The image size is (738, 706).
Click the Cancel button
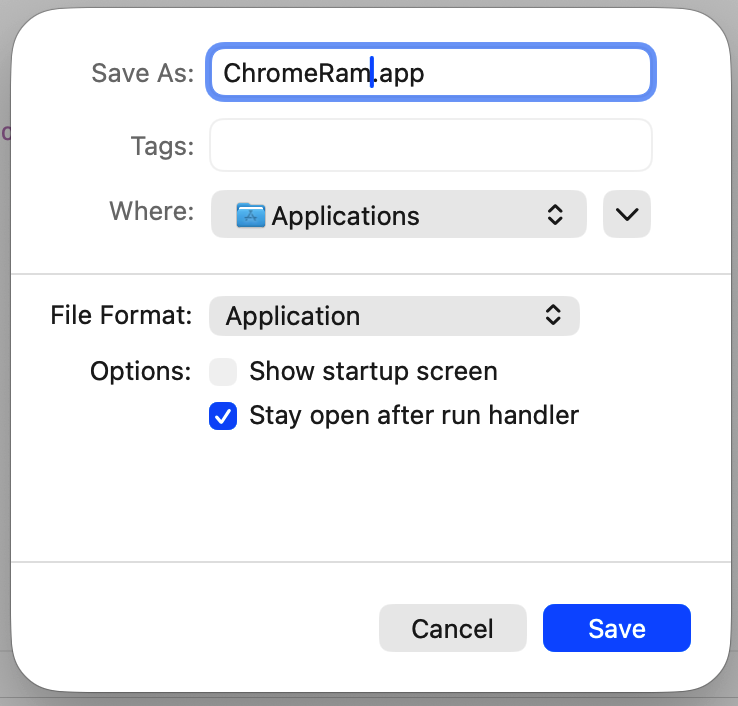[452, 628]
